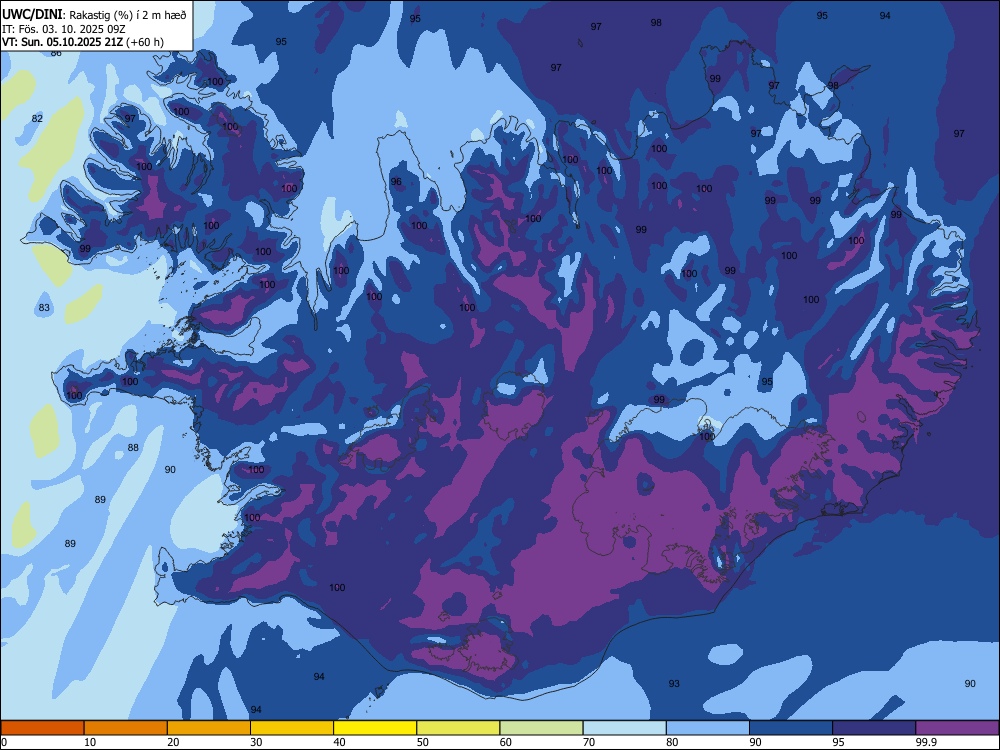Click the legend label '0'
Screen dimensions: 1000x750
coord(4,742)
